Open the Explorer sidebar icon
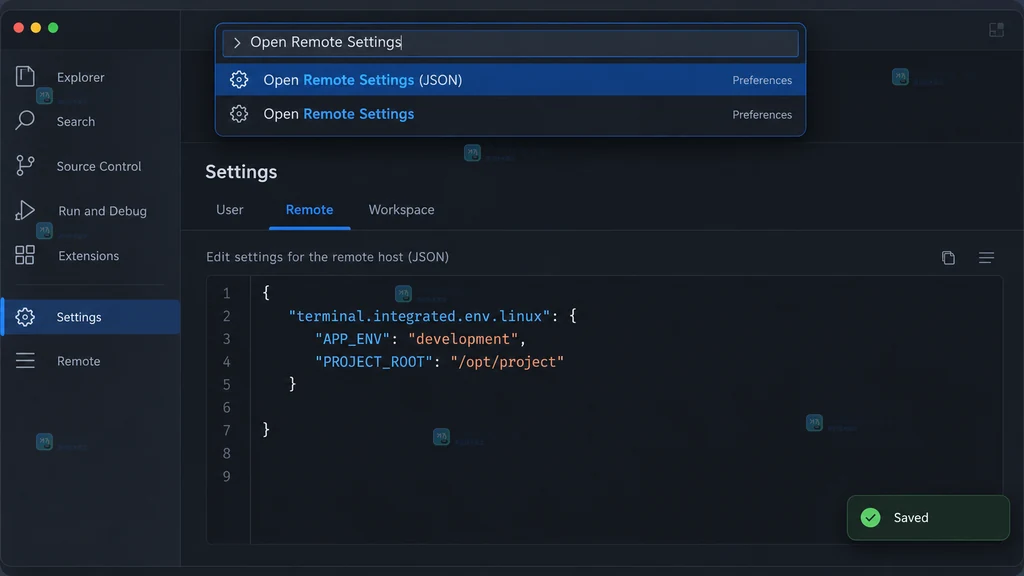 [x=25, y=76]
